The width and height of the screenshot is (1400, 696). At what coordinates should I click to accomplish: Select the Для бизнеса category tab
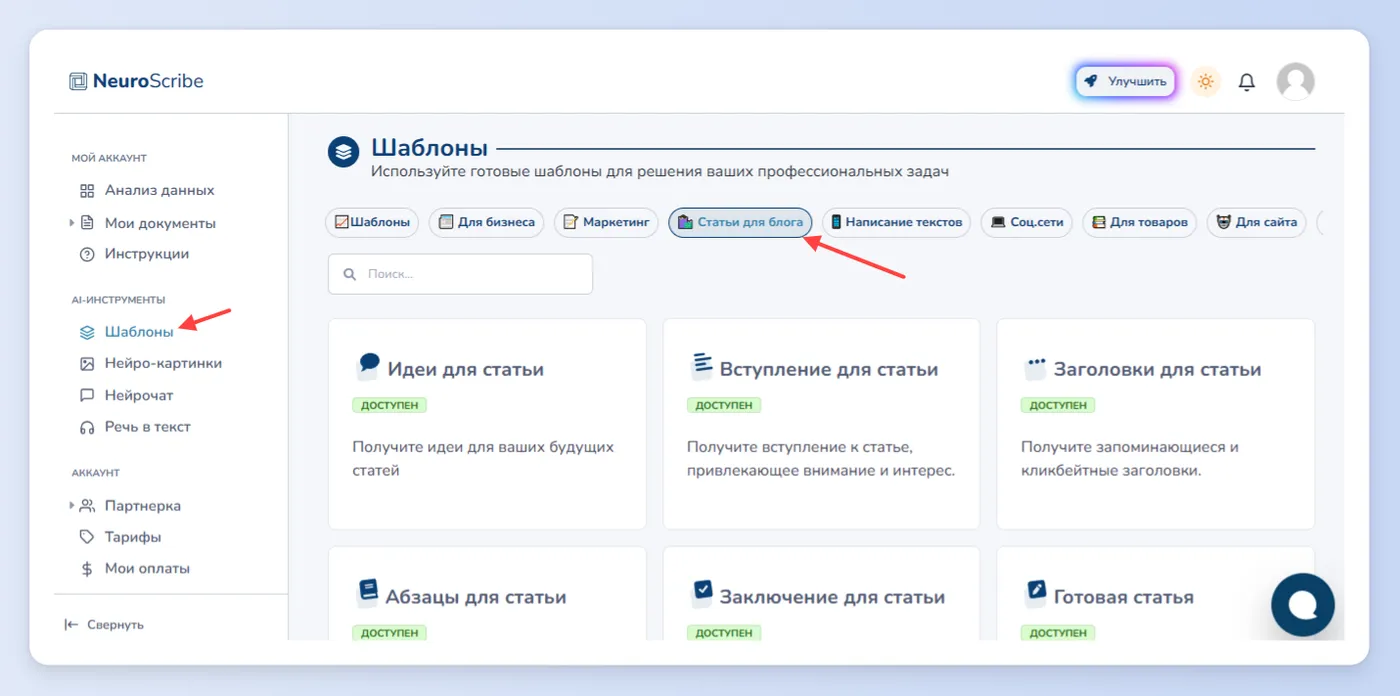coord(486,222)
